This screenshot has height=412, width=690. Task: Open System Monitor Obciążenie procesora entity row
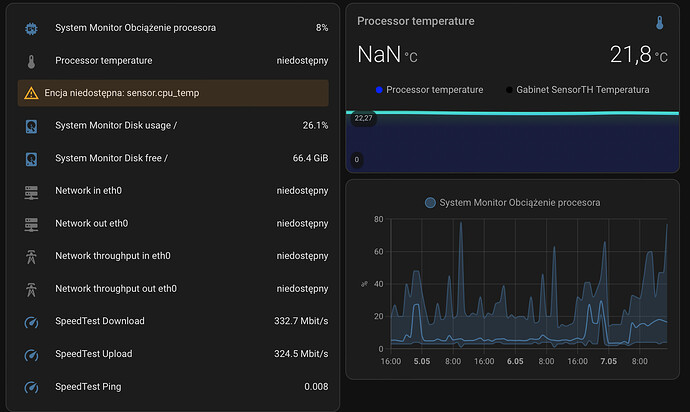click(173, 28)
